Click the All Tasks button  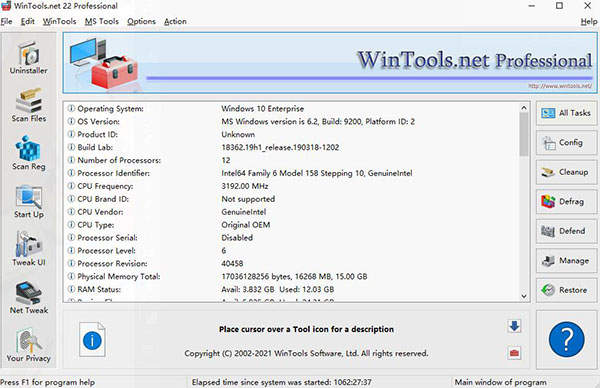(x=566, y=113)
